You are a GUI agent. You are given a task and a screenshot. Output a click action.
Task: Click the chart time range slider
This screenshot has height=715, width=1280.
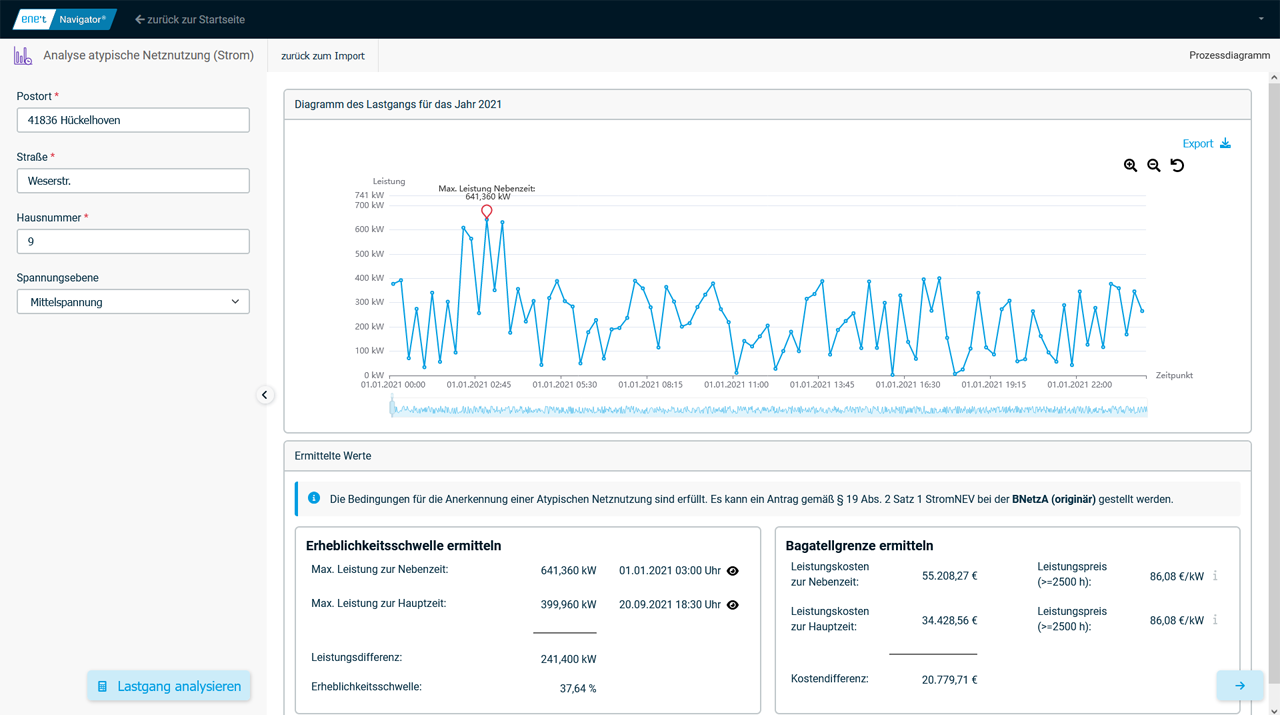[768, 409]
